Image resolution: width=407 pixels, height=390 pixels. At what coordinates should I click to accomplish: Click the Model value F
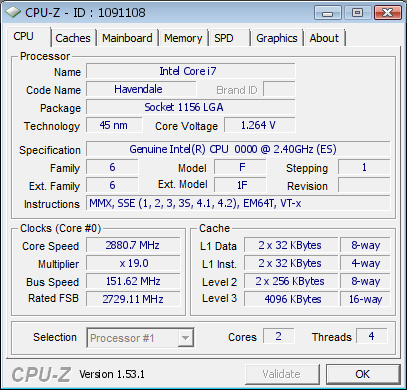pos(240,167)
